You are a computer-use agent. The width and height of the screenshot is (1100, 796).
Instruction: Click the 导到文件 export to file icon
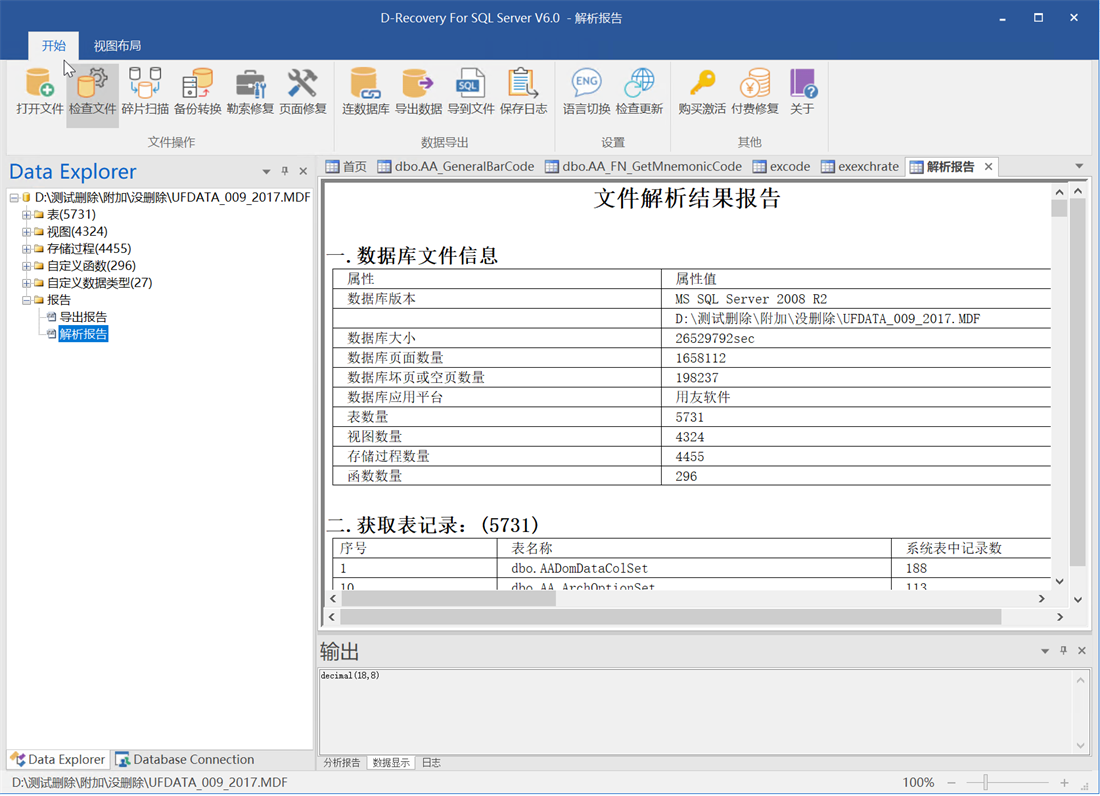click(470, 91)
